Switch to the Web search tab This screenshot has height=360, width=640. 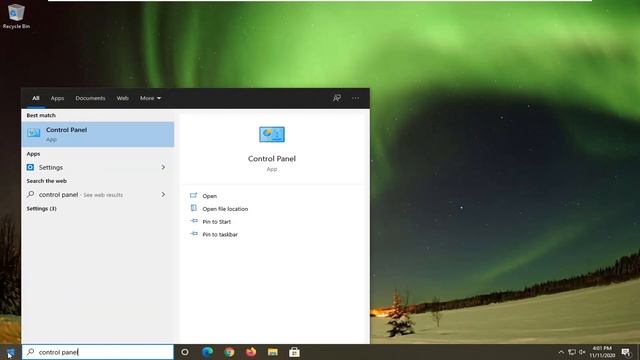tap(122, 98)
